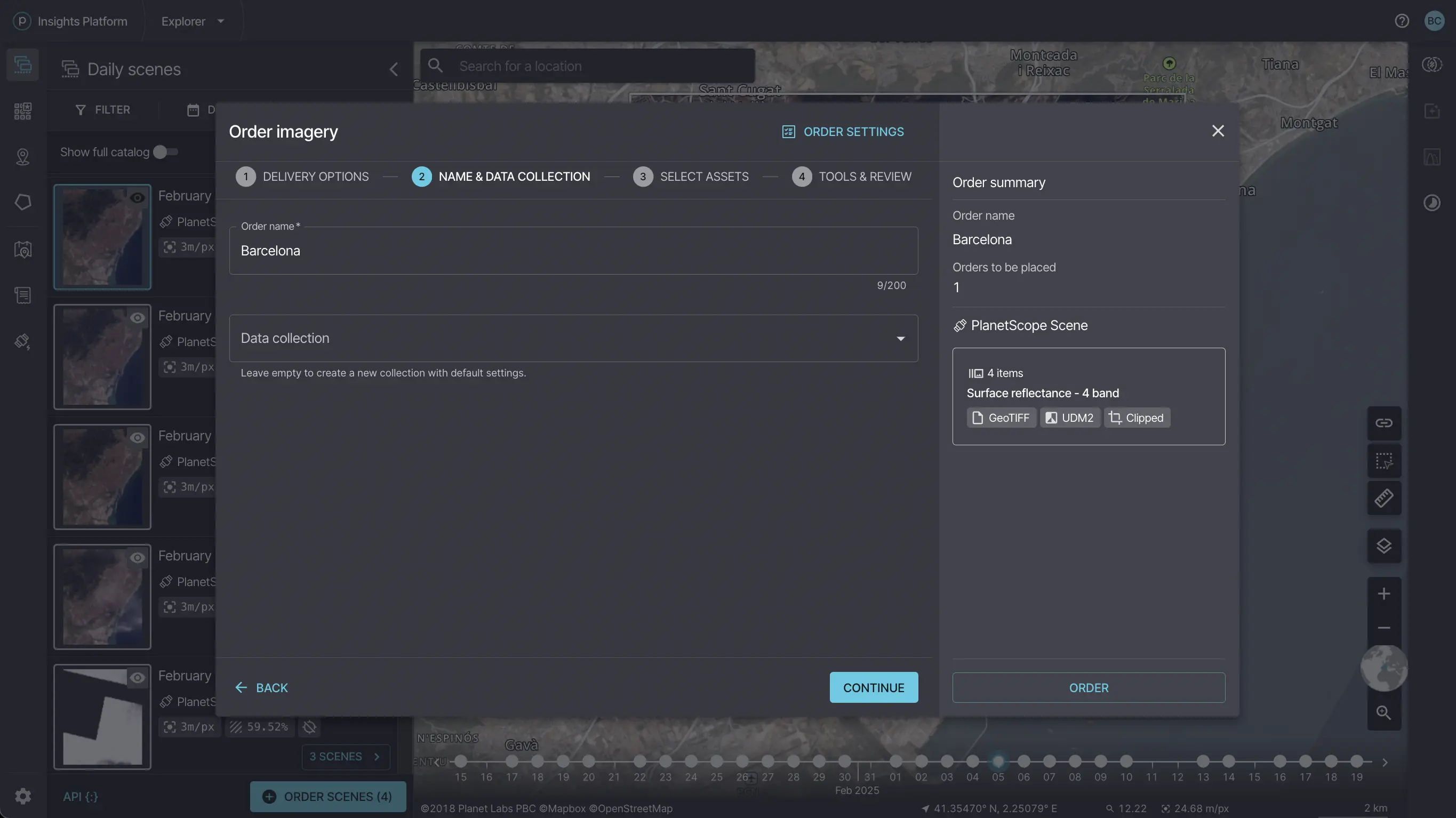Viewport: 1456px width, 818px height.
Task: Open the Data collection dropdown
Action: click(573, 338)
